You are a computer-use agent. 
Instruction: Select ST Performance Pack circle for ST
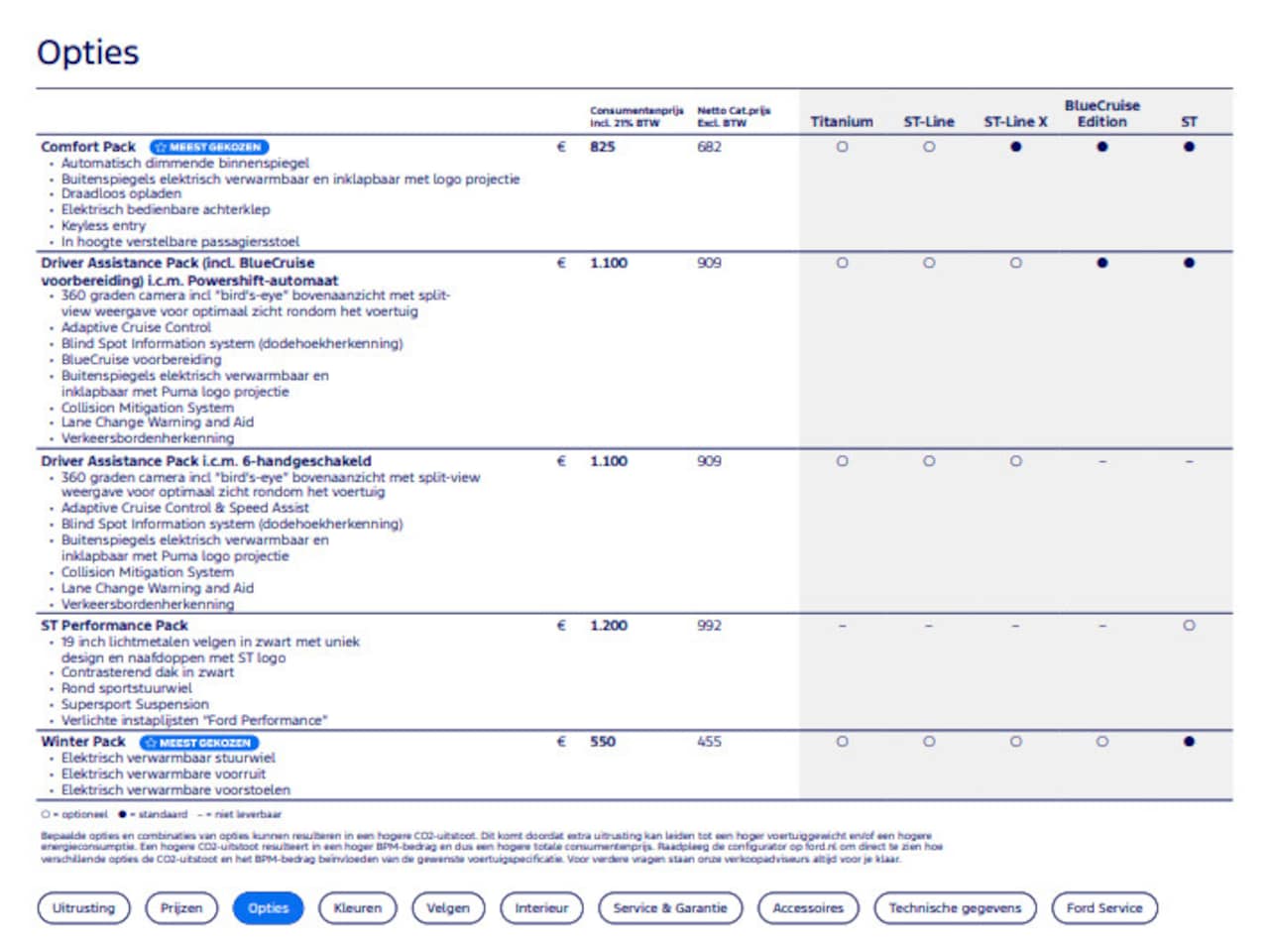coord(1189,626)
